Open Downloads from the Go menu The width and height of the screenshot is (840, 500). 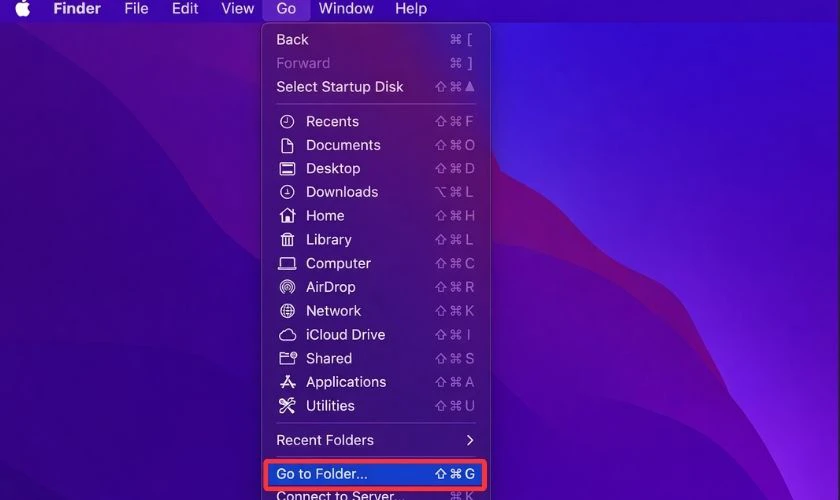342,192
